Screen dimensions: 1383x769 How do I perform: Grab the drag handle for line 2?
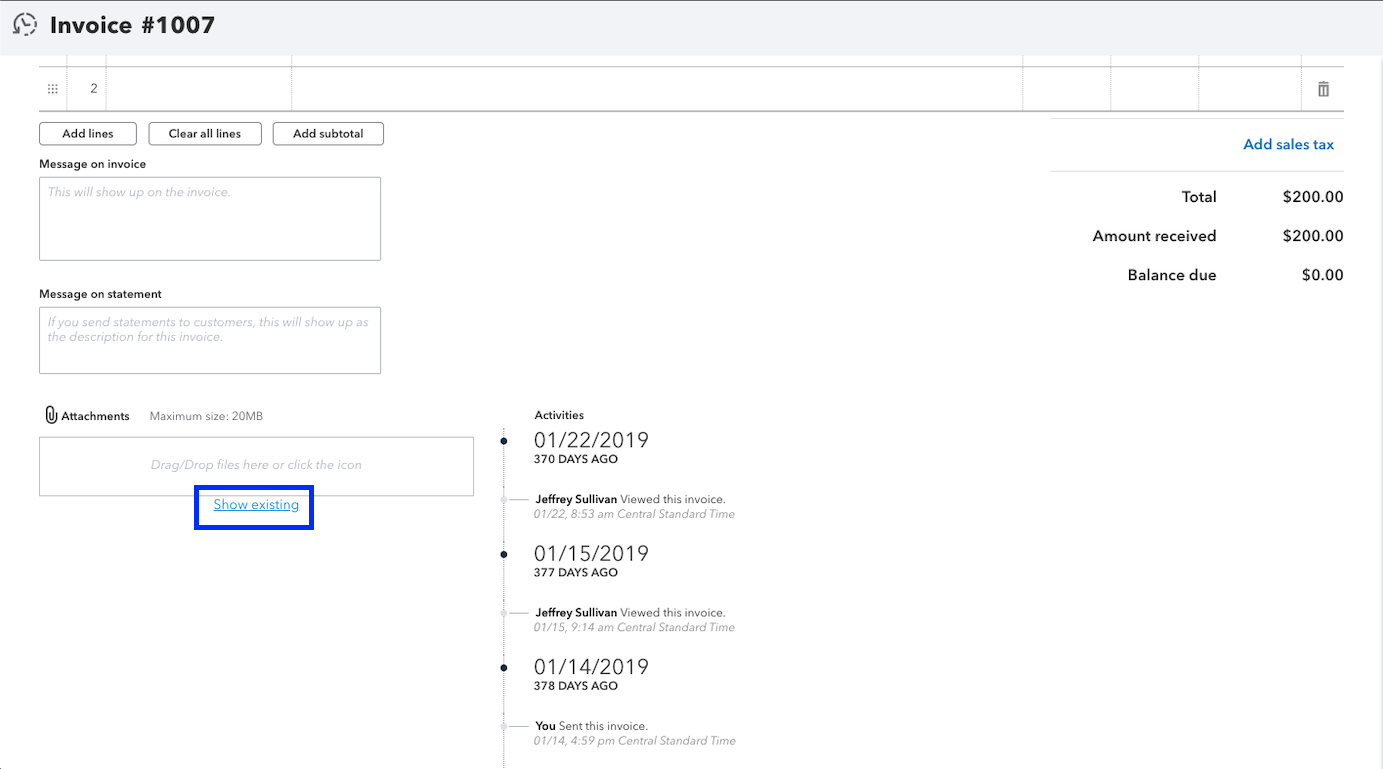click(x=53, y=89)
